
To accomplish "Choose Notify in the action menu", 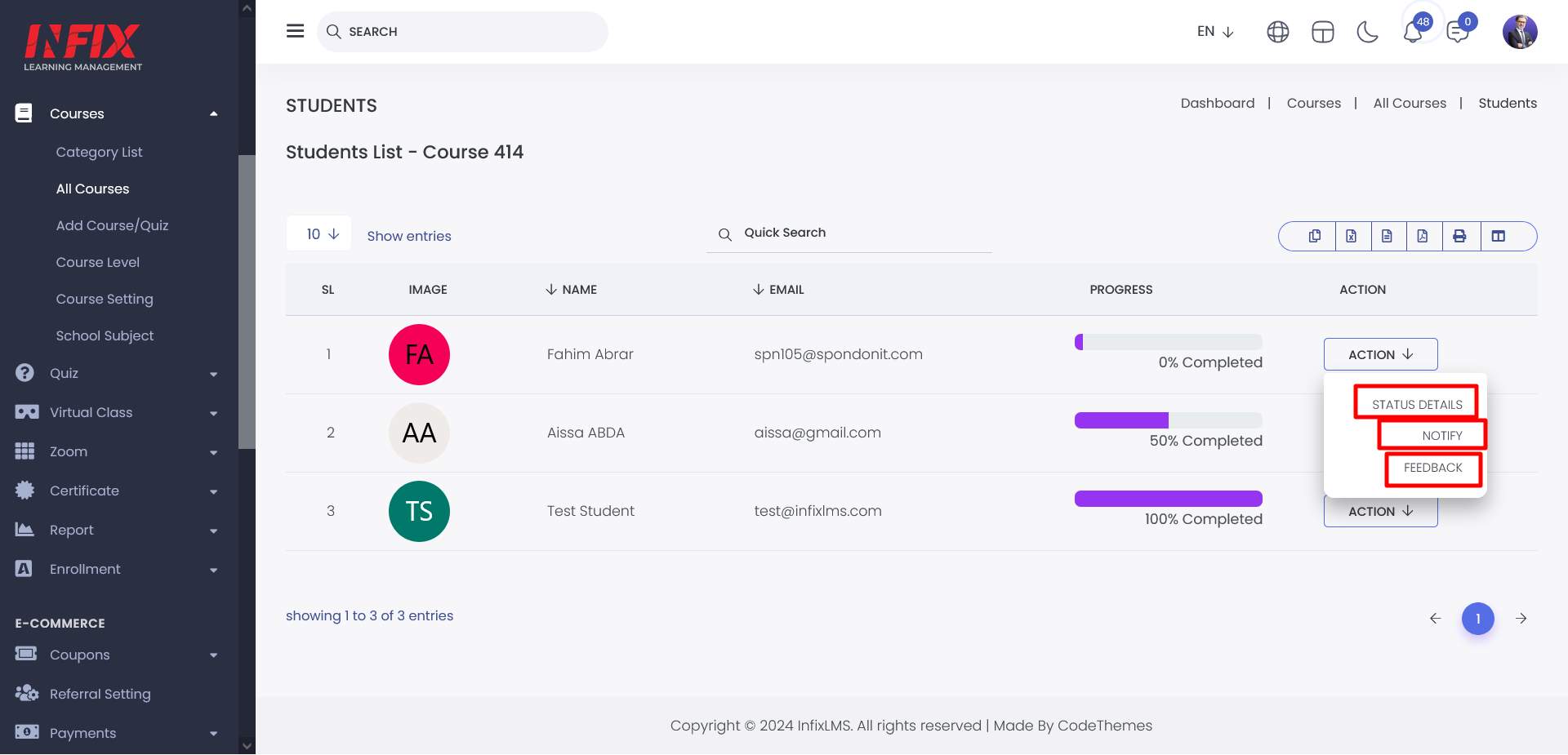I will 1441,435.
